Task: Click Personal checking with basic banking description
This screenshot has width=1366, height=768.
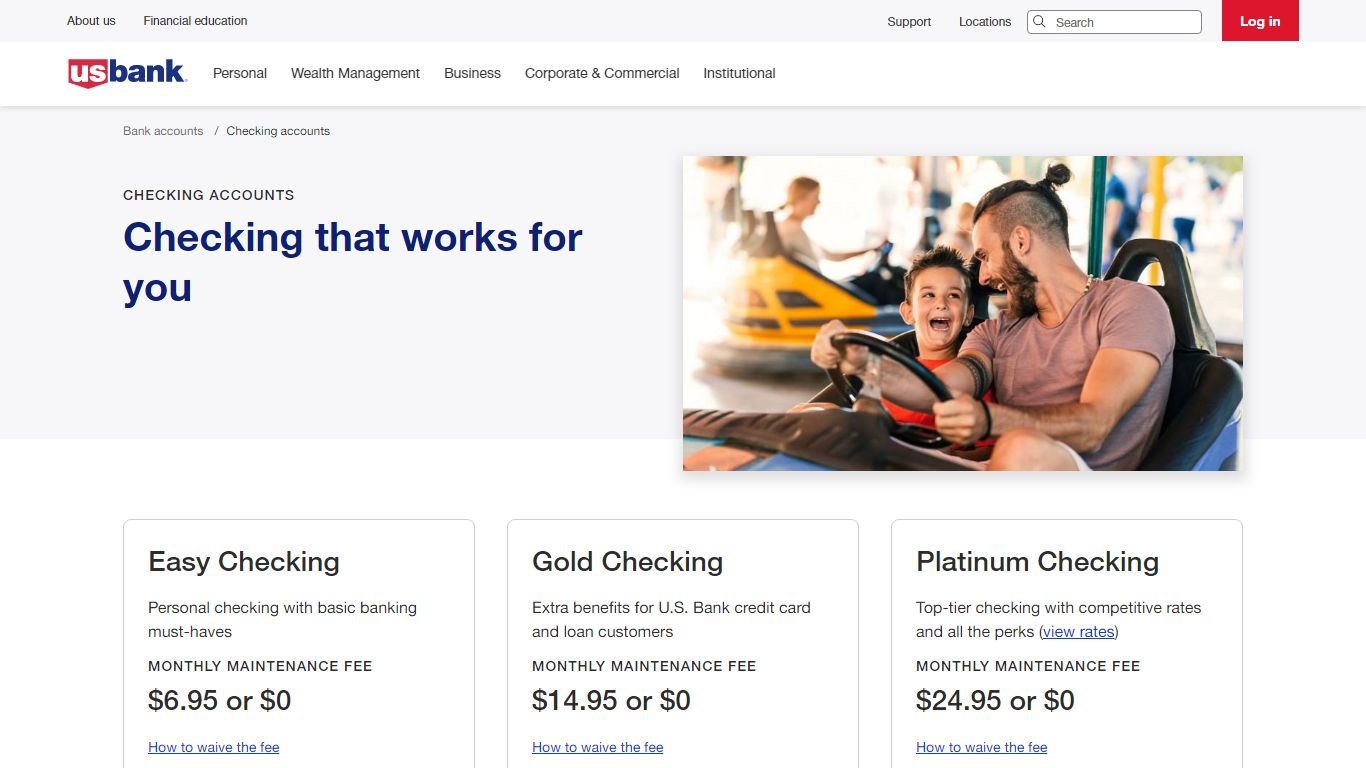Action: (x=282, y=620)
